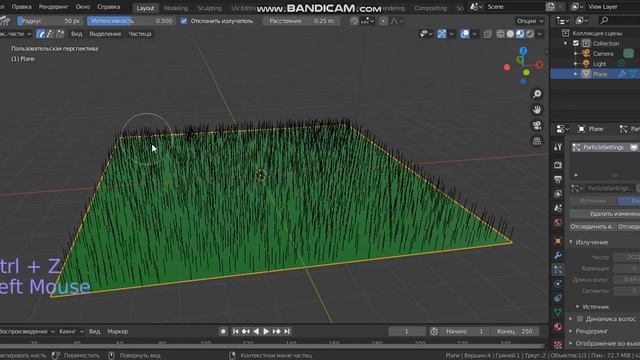Open the Physics properties tab icon
Viewport: 640px width, 360px height.
558,284
